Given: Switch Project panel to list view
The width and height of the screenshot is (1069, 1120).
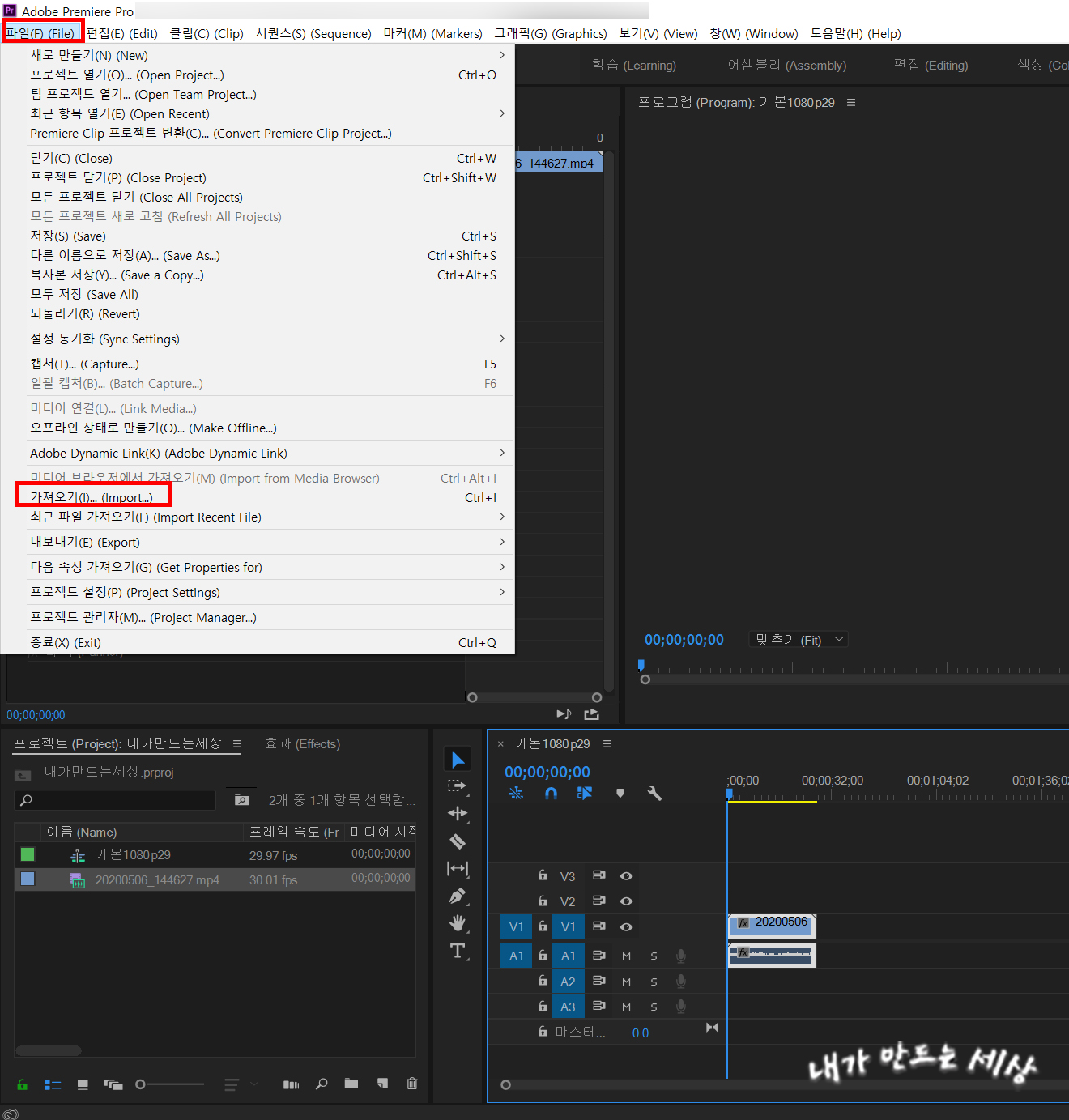Looking at the screenshot, I should pyautogui.click(x=53, y=1084).
